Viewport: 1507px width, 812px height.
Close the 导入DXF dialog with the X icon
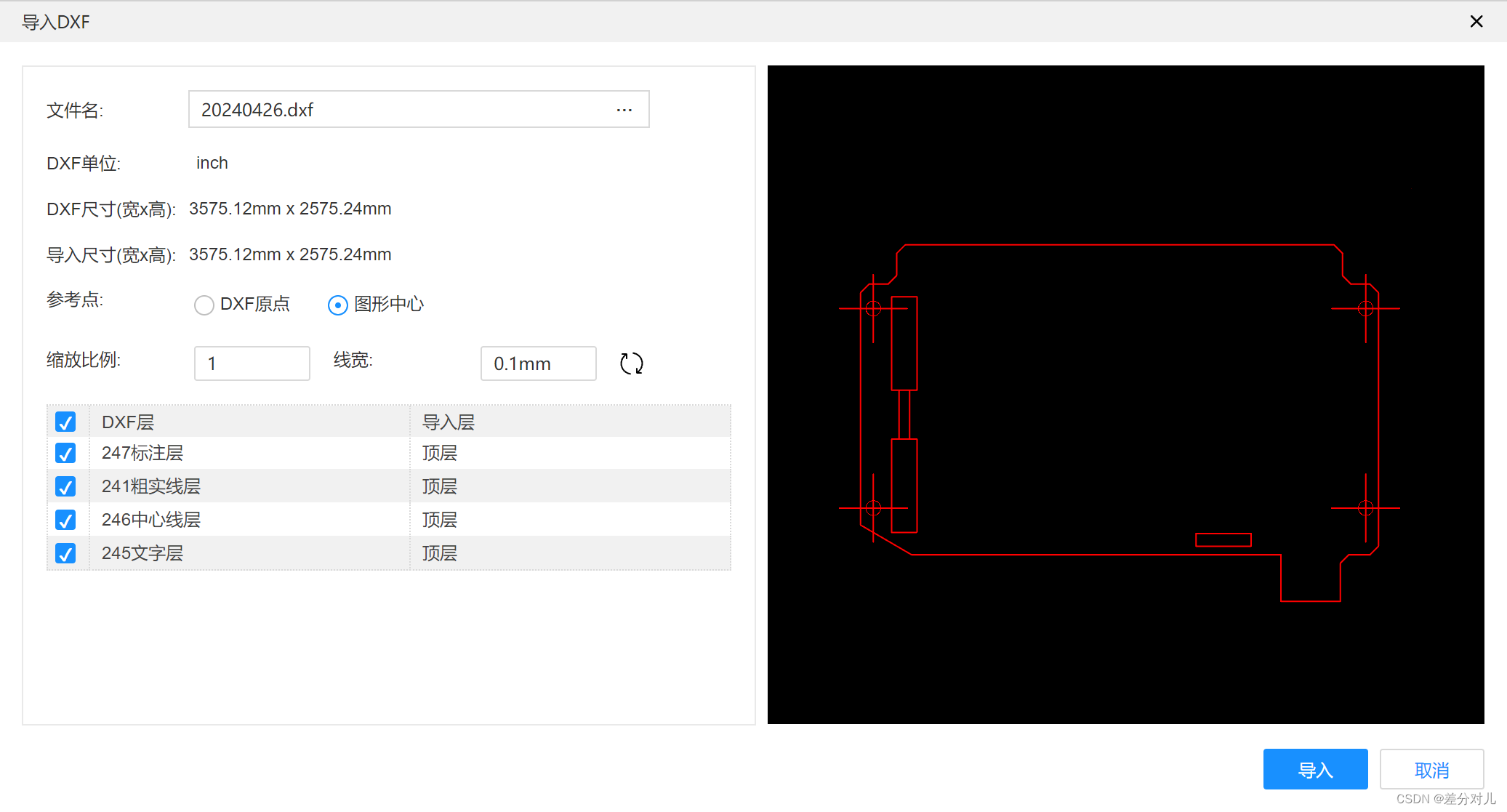(x=1476, y=21)
